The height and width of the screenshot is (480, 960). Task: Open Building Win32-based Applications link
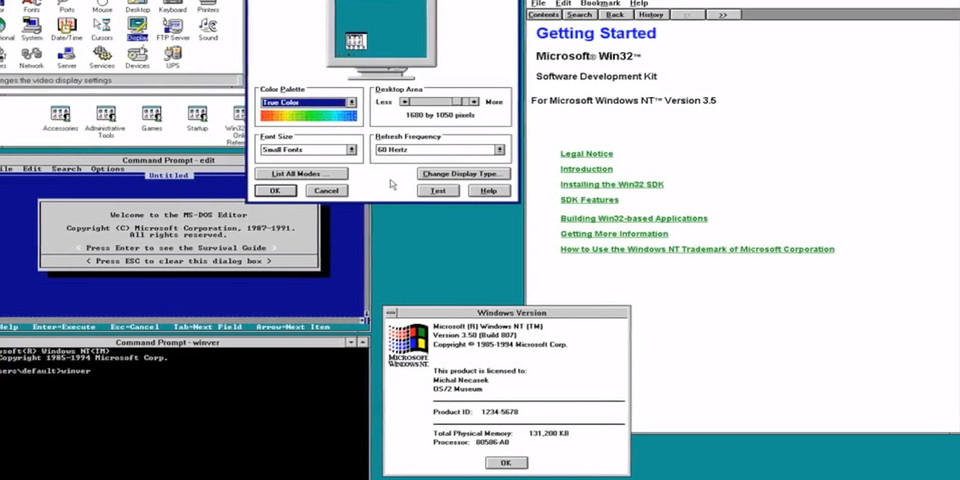[x=634, y=219]
